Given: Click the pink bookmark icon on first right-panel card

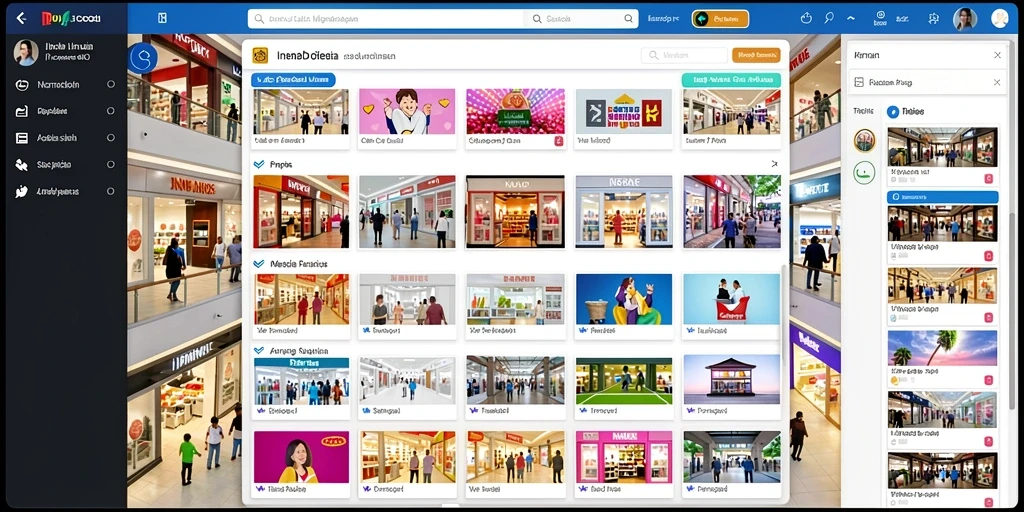Looking at the screenshot, I should [988, 178].
